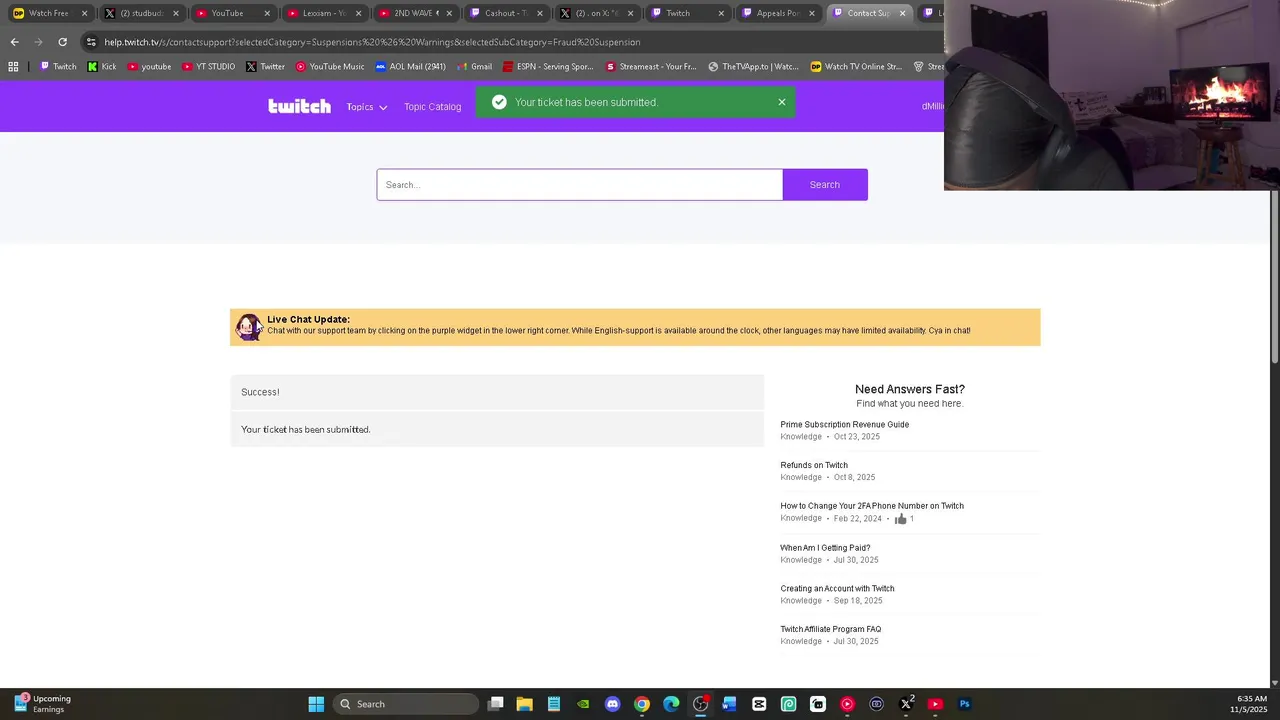Open Discord from the taskbar

pos(612,704)
